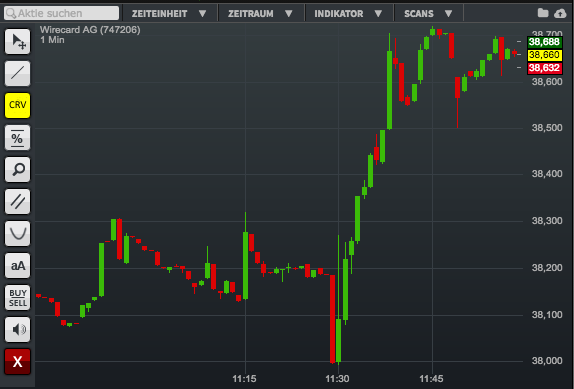The height and width of the screenshot is (389, 574).
Task: Select the parallel channel lines tool
Action: [18, 201]
